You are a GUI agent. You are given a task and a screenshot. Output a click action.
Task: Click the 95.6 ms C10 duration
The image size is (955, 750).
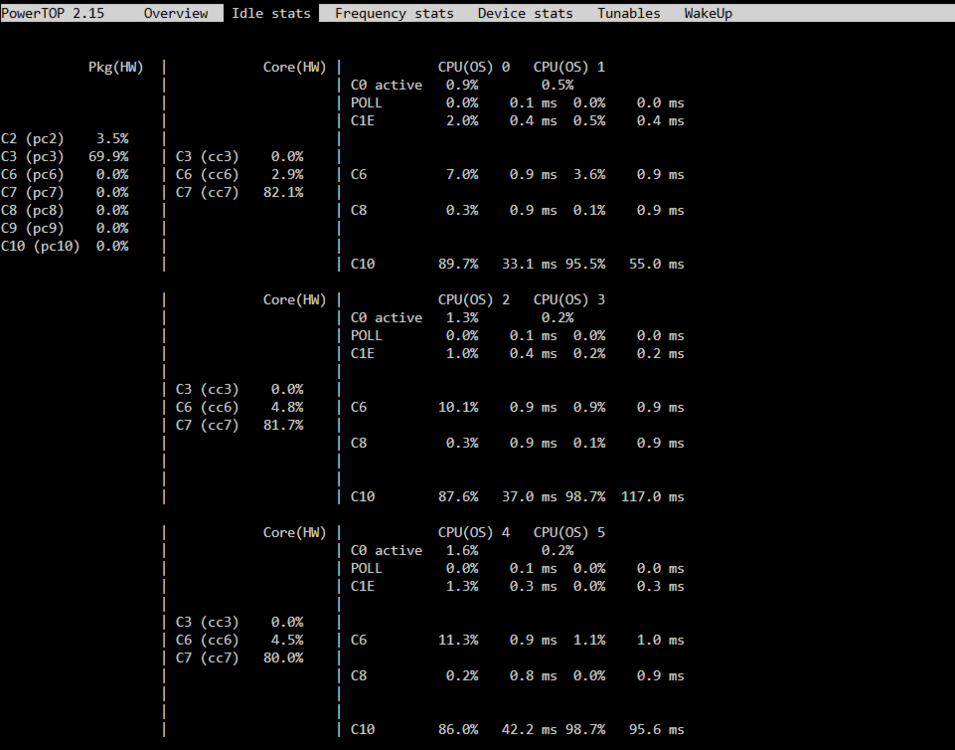coord(657,730)
